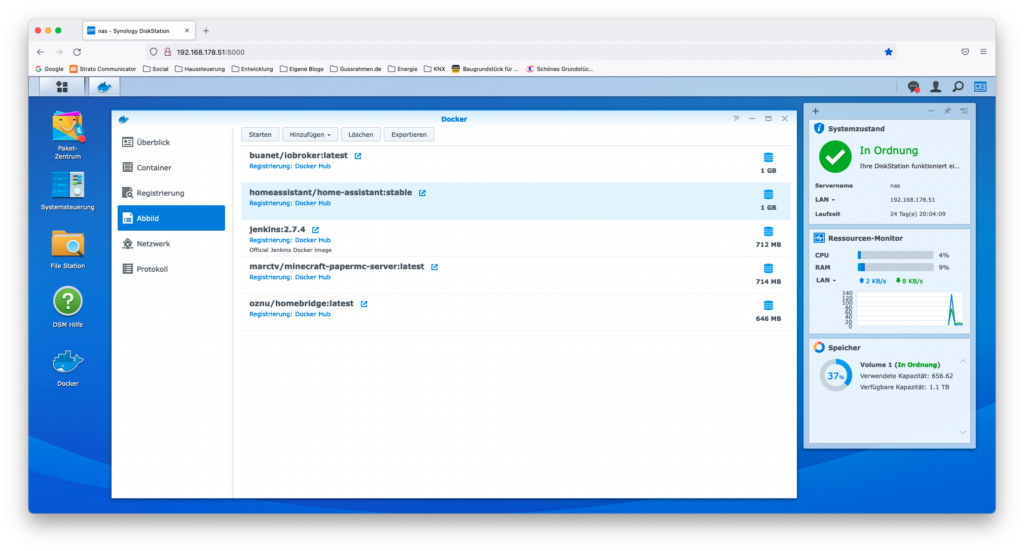The image size is (1024, 551).
Task: Launch File Station from the desktop
Action: (x=68, y=249)
